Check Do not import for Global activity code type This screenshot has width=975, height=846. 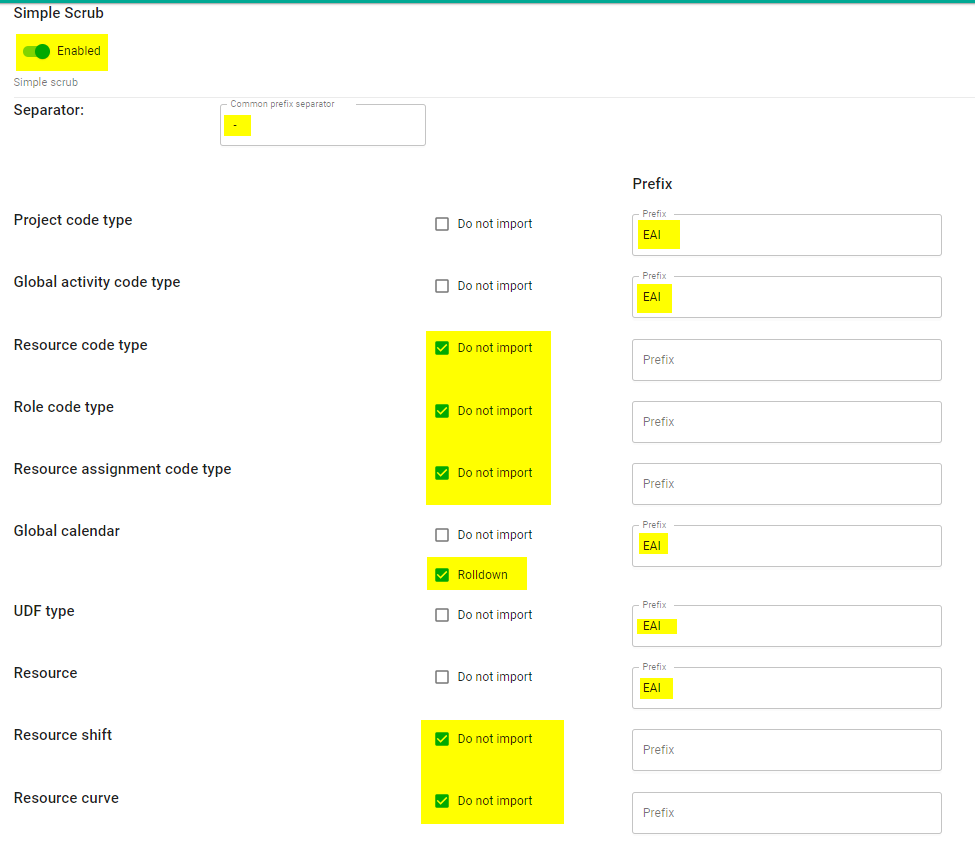tap(442, 286)
